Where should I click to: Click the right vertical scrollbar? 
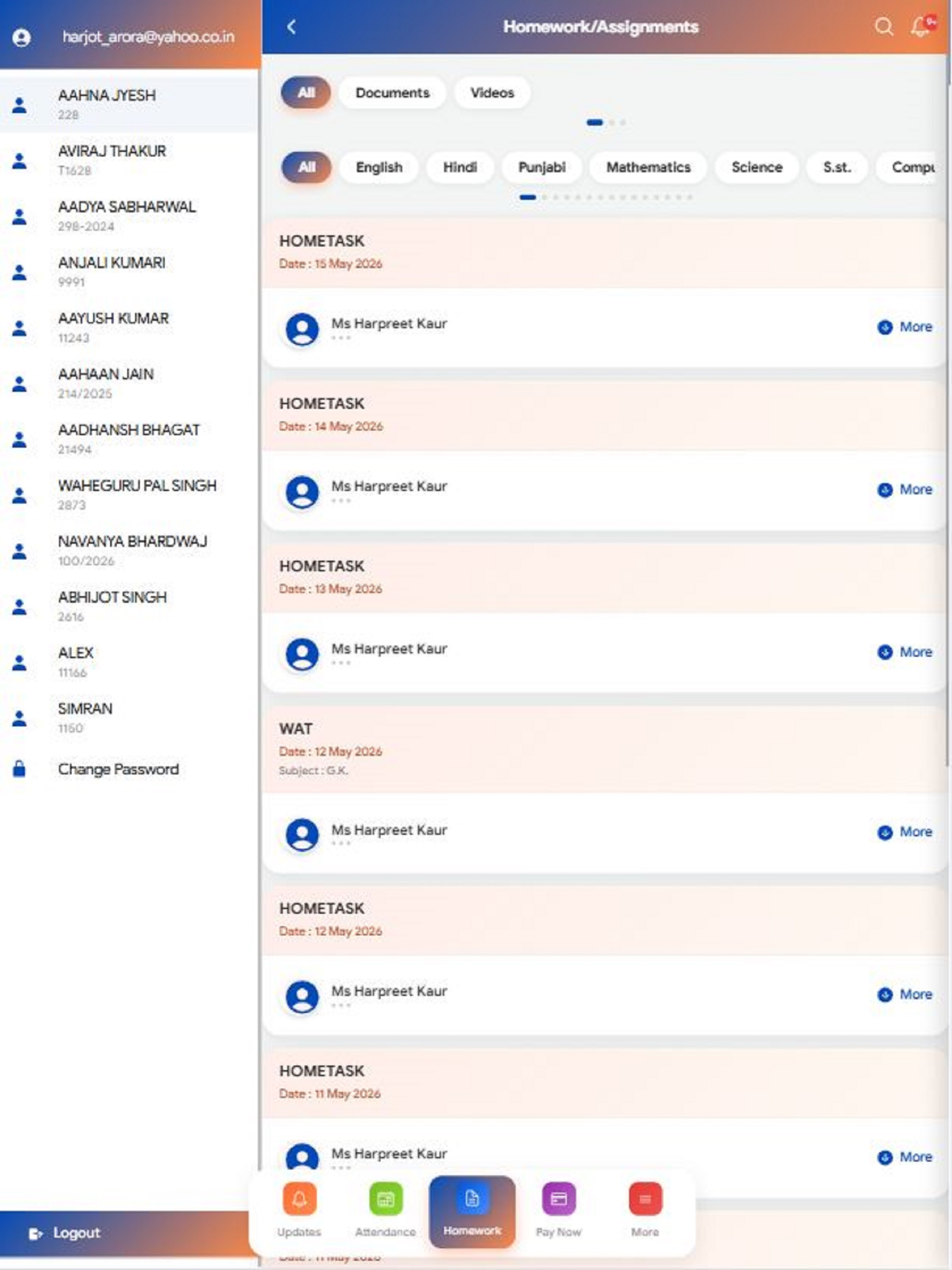(x=947, y=411)
